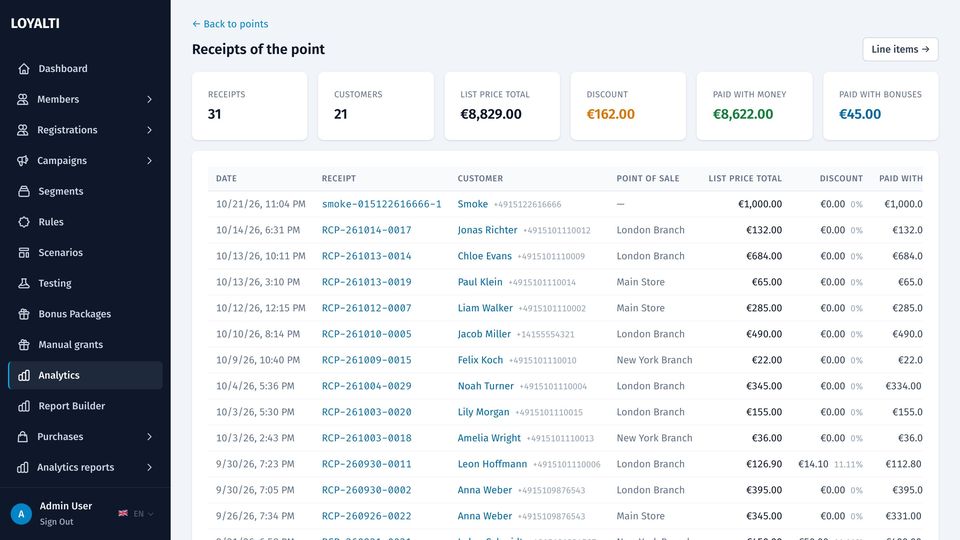Open receipt RCP-261004-0029
This screenshot has height=540, width=960.
[x=367, y=386]
